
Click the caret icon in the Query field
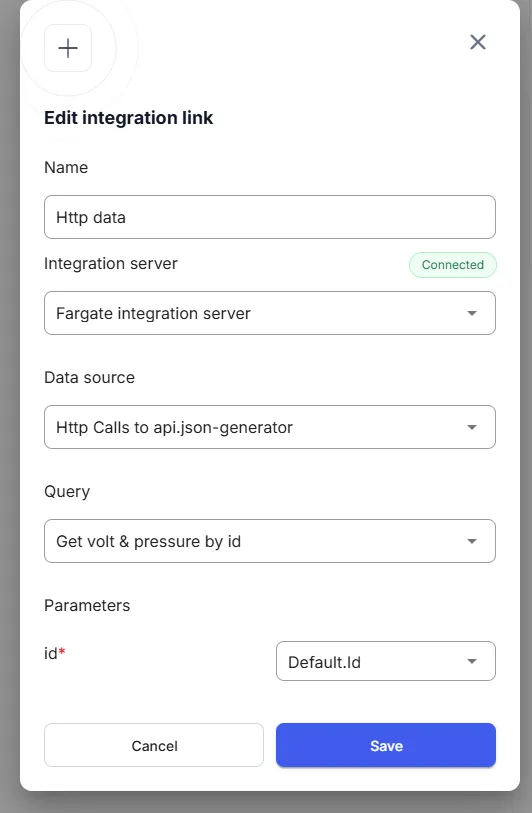point(472,541)
